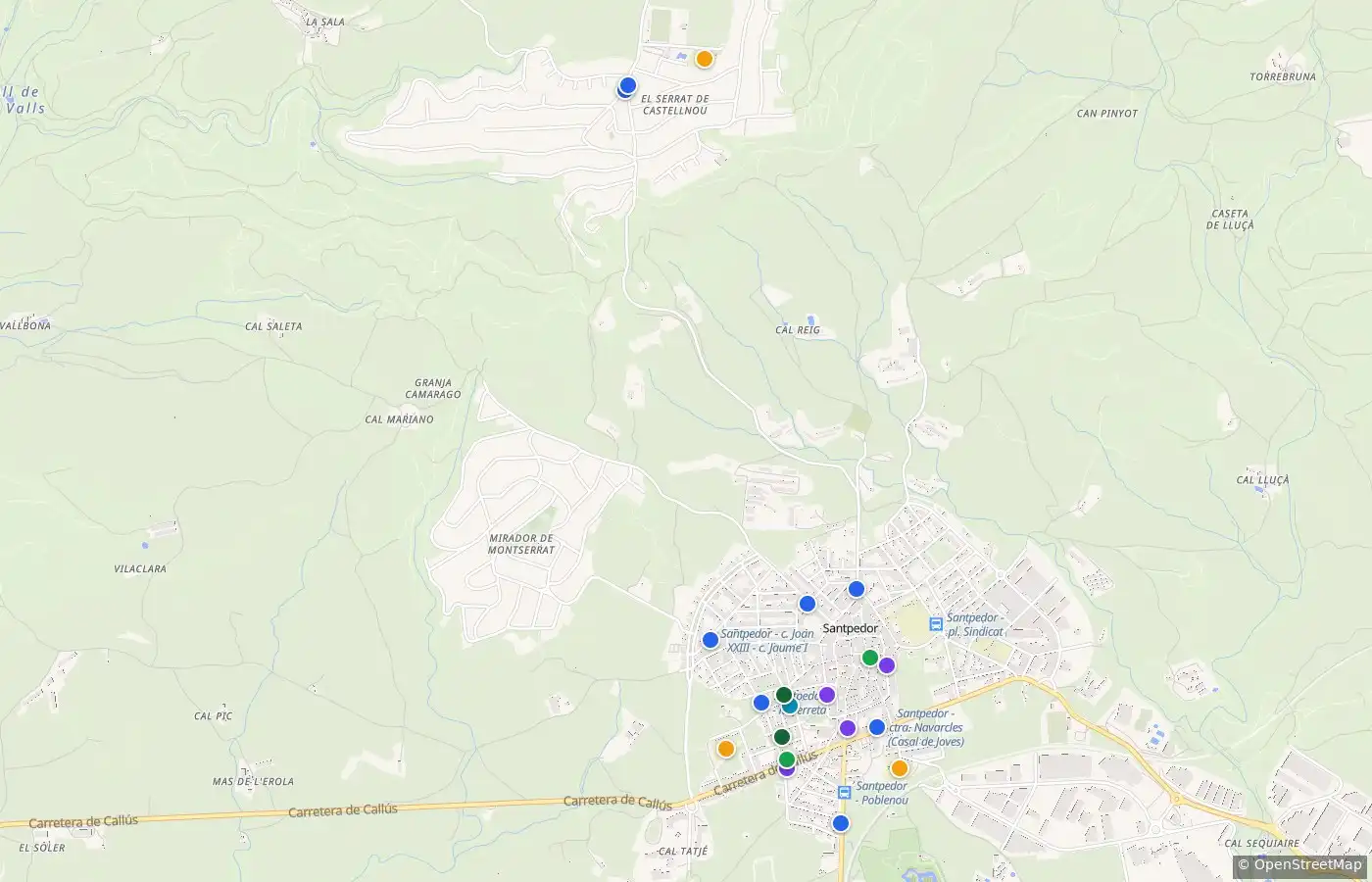Select the CAN PINYOT label
Screen dimensions: 1372x882
coord(1107,114)
